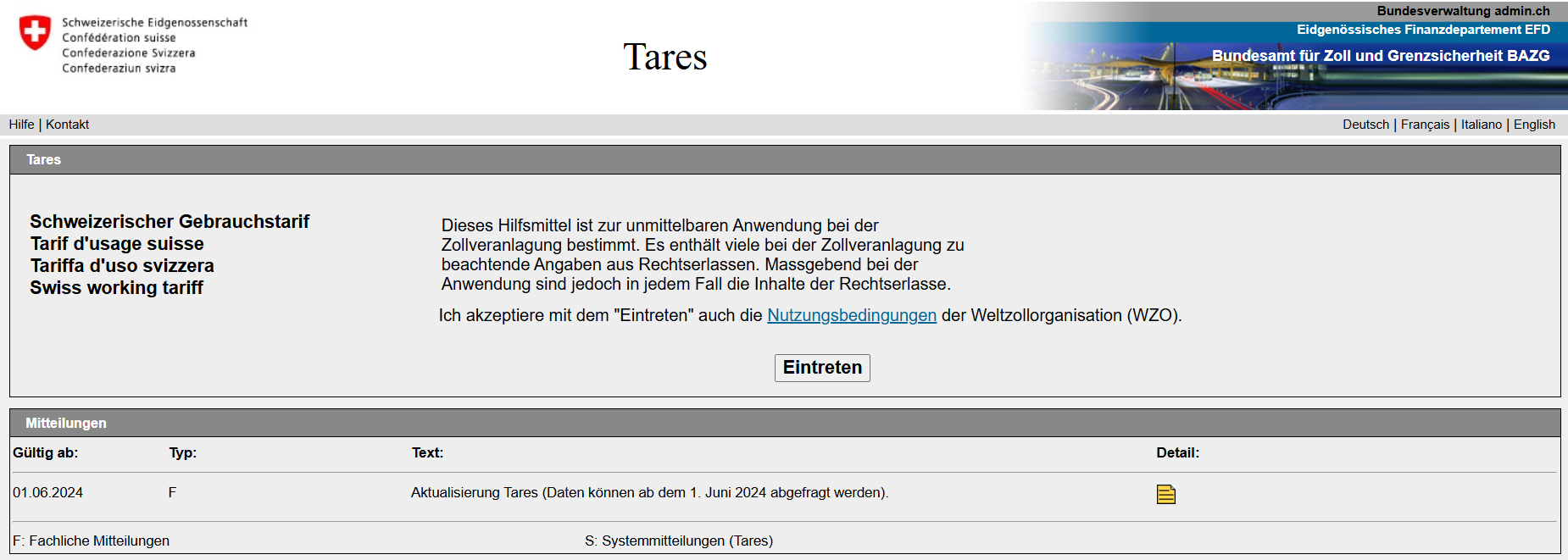Select the Aktualisierung Tares message text
Screen dimensions: 1568x560
(x=649, y=492)
